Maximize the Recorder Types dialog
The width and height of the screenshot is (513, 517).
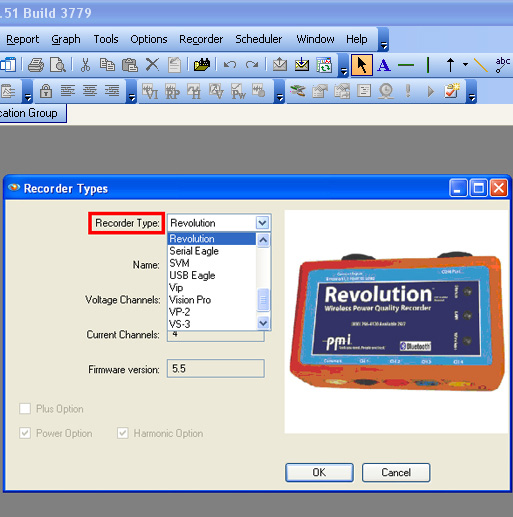[x=478, y=188]
